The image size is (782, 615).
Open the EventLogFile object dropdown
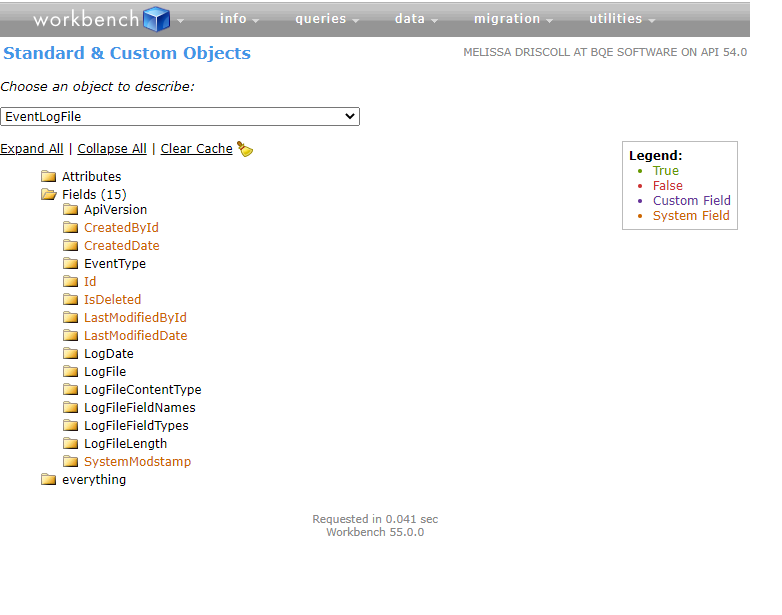[180, 116]
